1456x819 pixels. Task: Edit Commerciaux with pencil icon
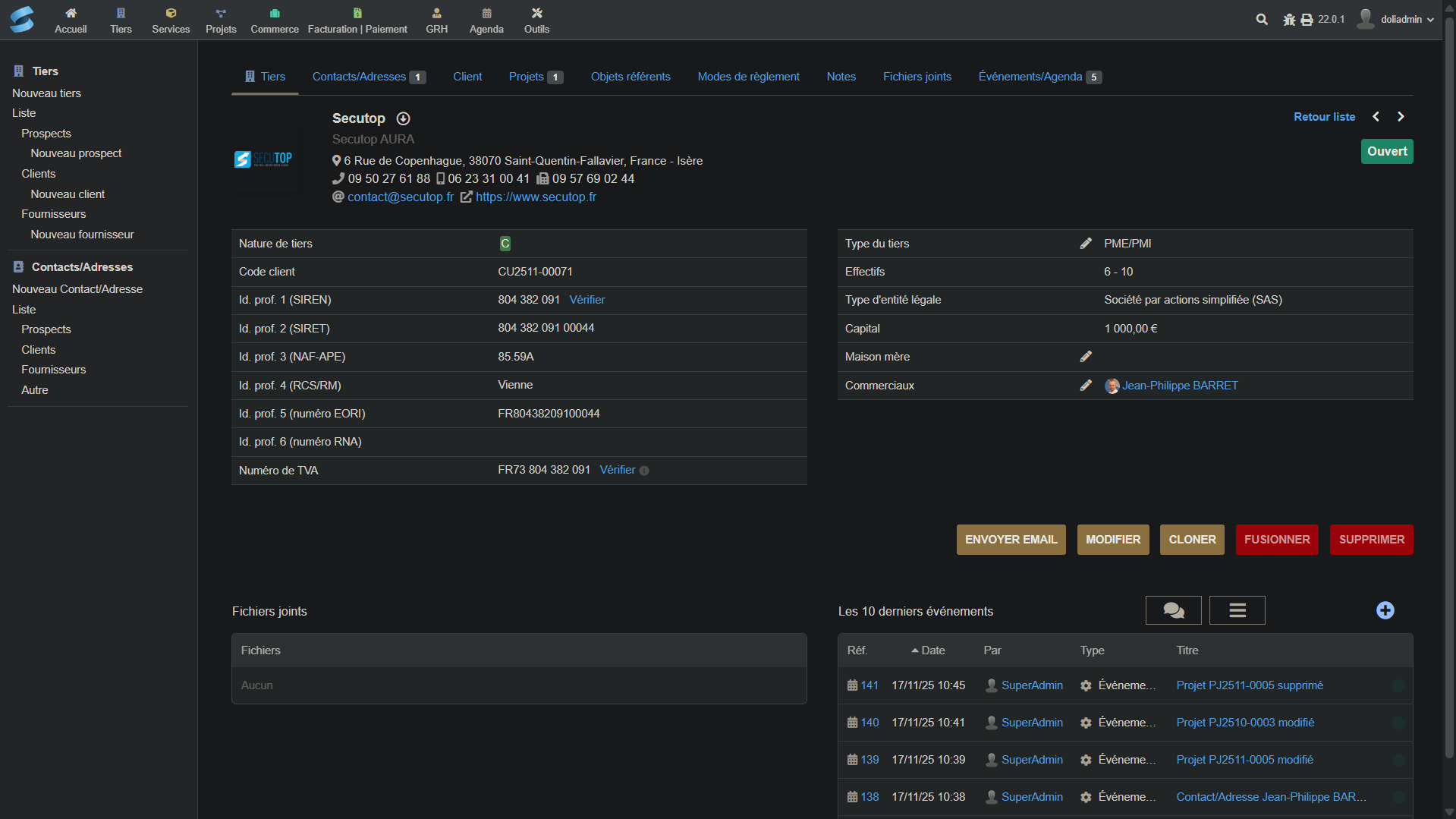coord(1086,386)
